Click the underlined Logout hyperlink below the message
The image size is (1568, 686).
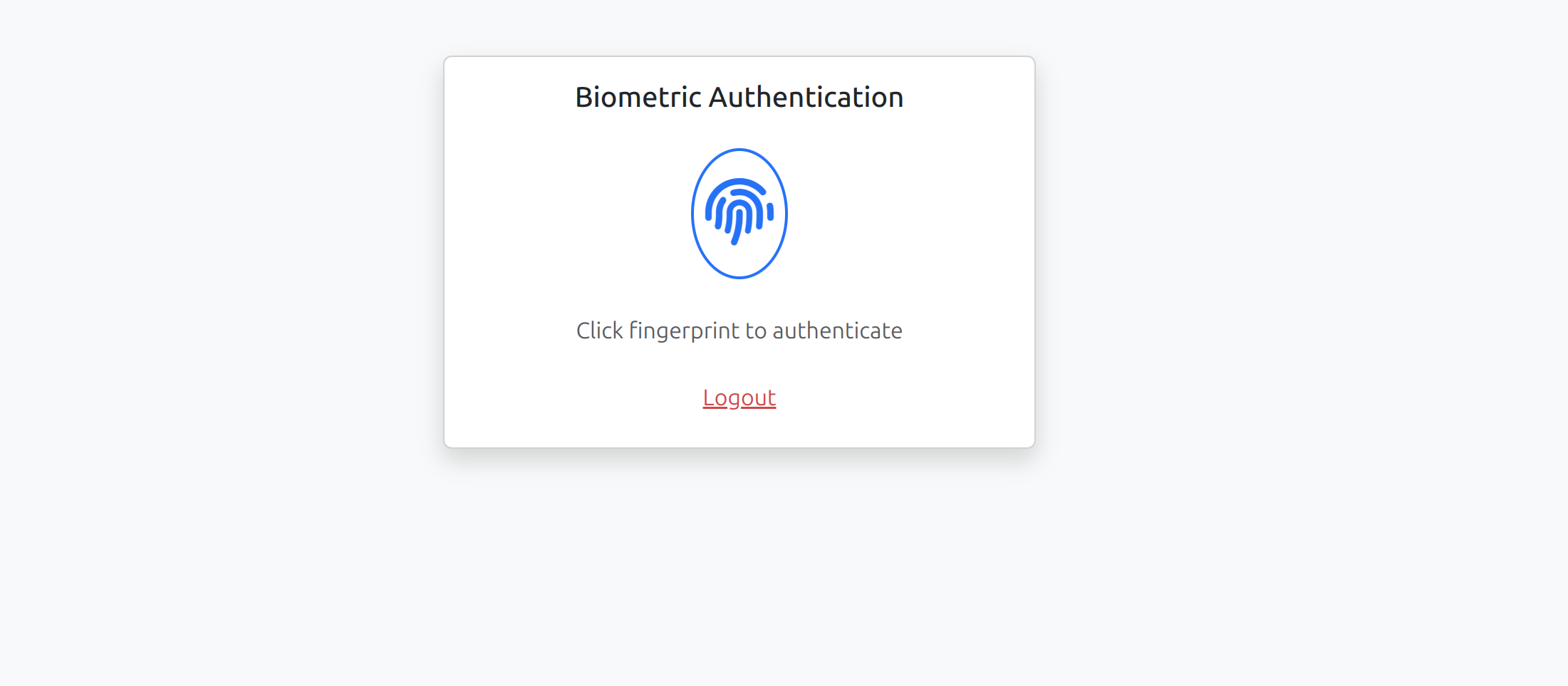(739, 397)
